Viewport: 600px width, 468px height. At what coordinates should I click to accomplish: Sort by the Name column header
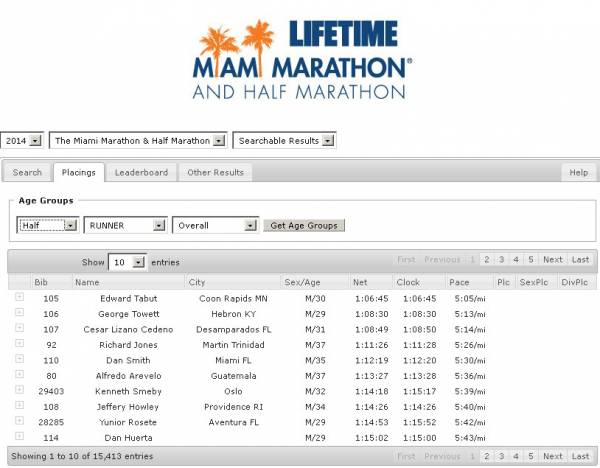click(128, 282)
